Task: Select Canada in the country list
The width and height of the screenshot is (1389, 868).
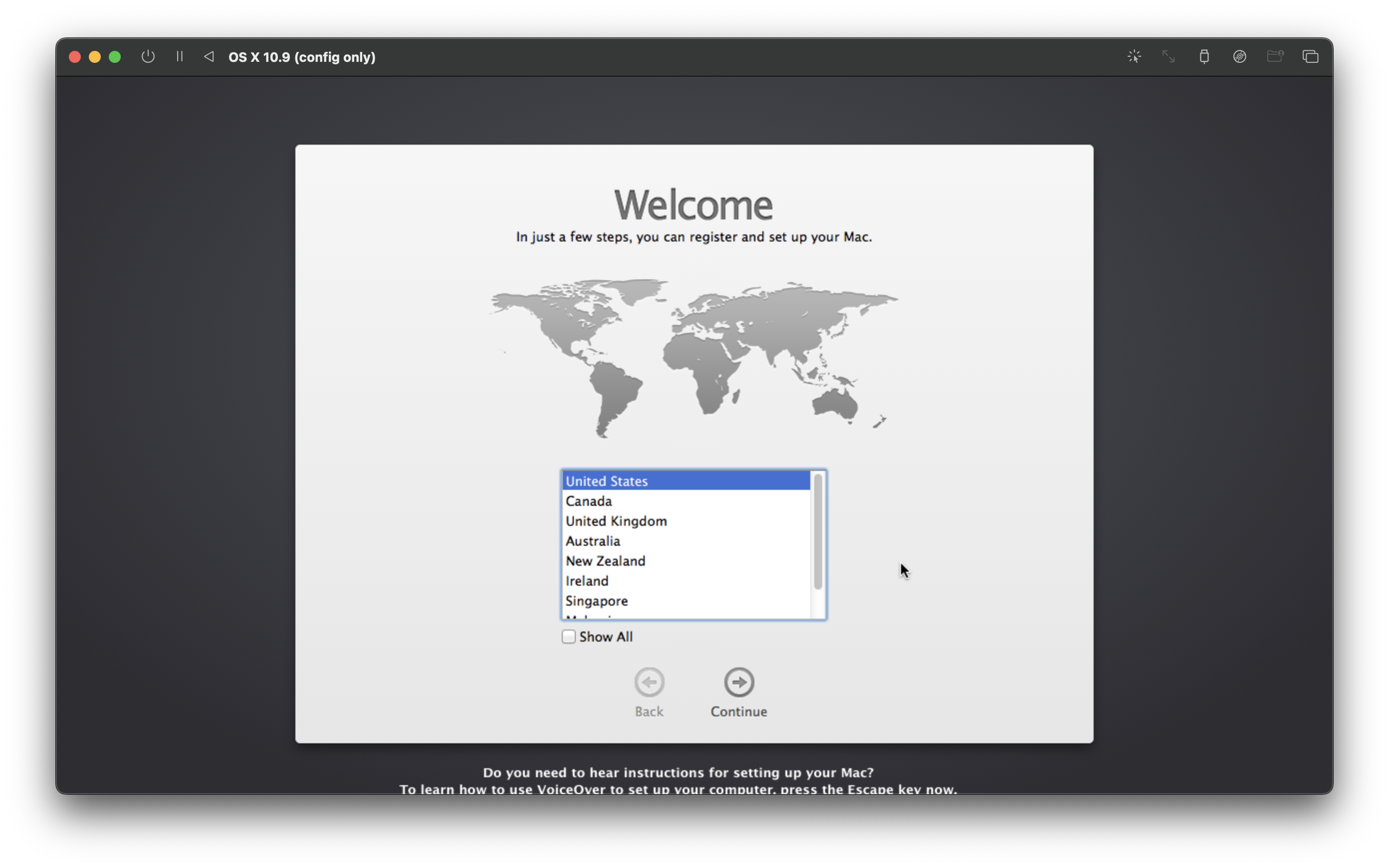Action: (x=589, y=501)
